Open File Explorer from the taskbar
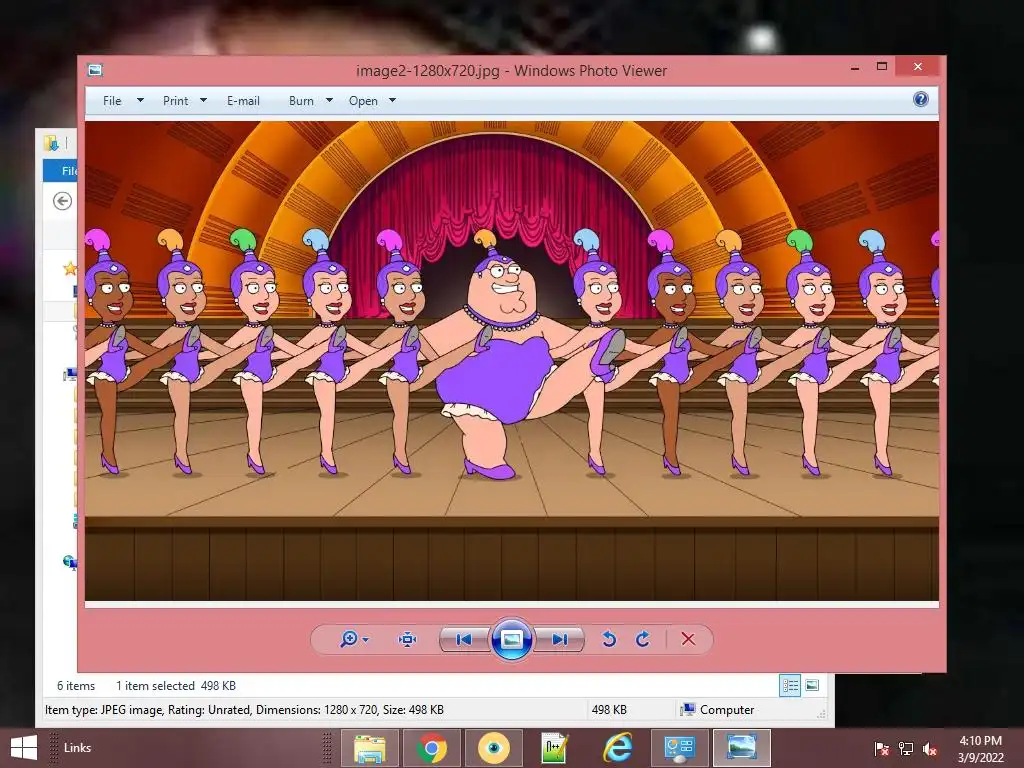This screenshot has height=768, width=1024. 370,748
